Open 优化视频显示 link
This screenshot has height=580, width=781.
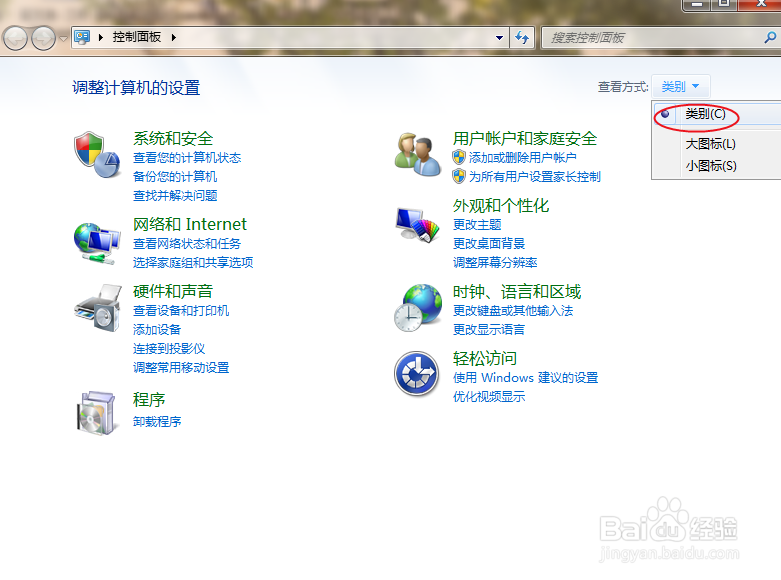tap(489, 397)
